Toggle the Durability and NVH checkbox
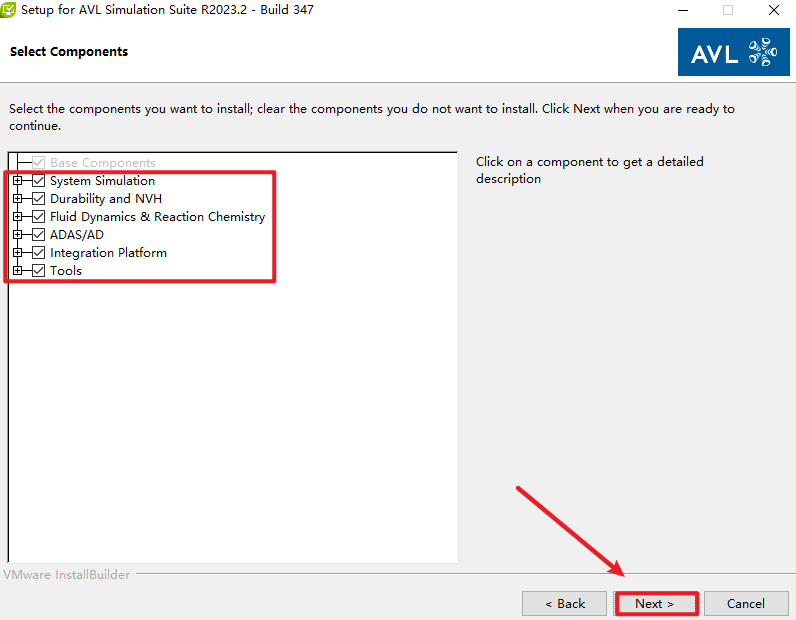The image size is (796, 620). coord(39,199)
